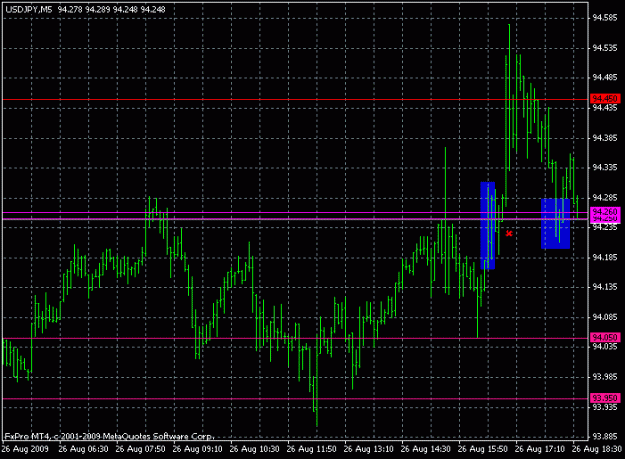Click the 26 Aug 17:10 time label

pos(539,449)
